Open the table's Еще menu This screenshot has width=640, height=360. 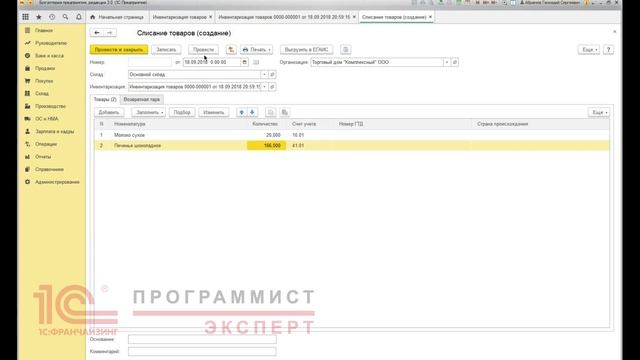[x=598, y=112]
